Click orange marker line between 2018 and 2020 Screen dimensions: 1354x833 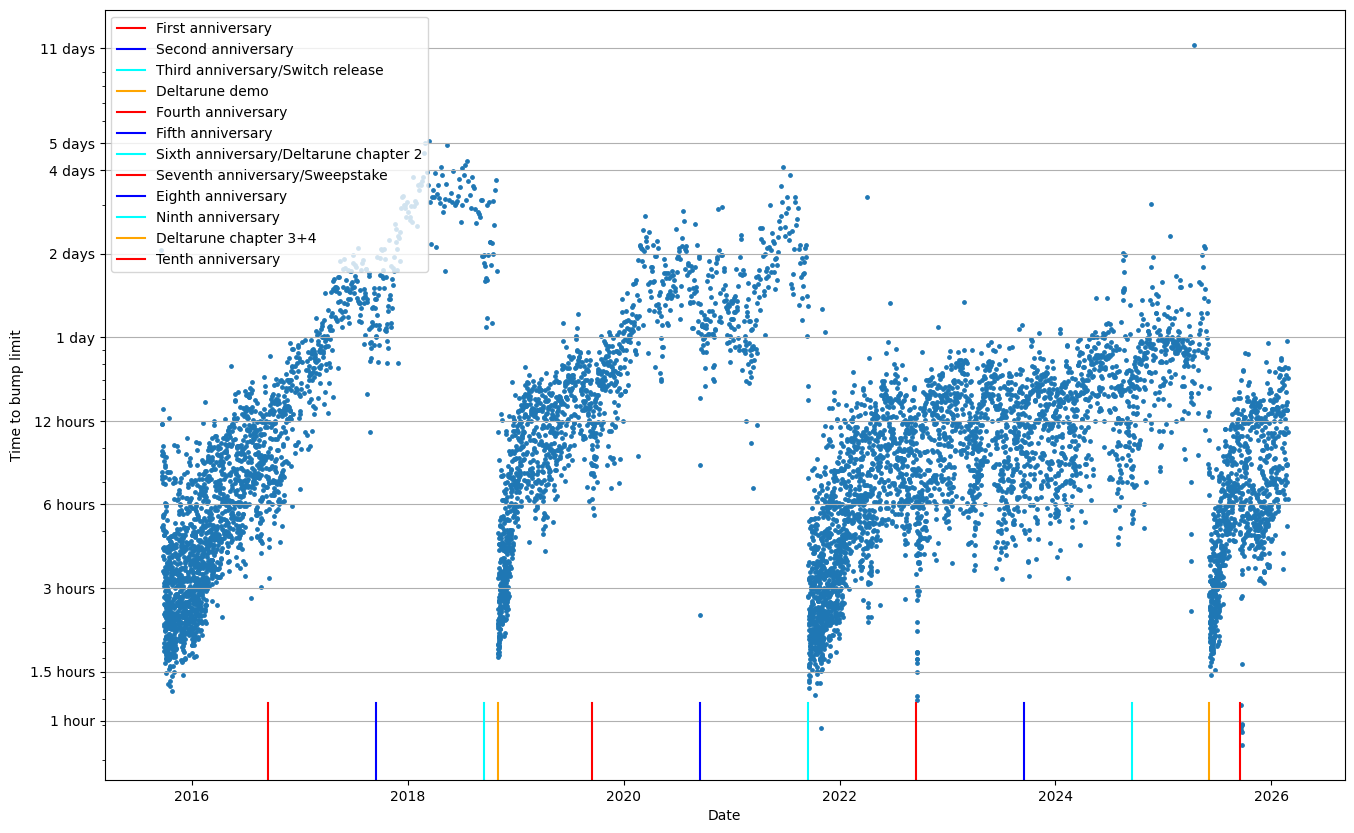click(x=498, y=741)
